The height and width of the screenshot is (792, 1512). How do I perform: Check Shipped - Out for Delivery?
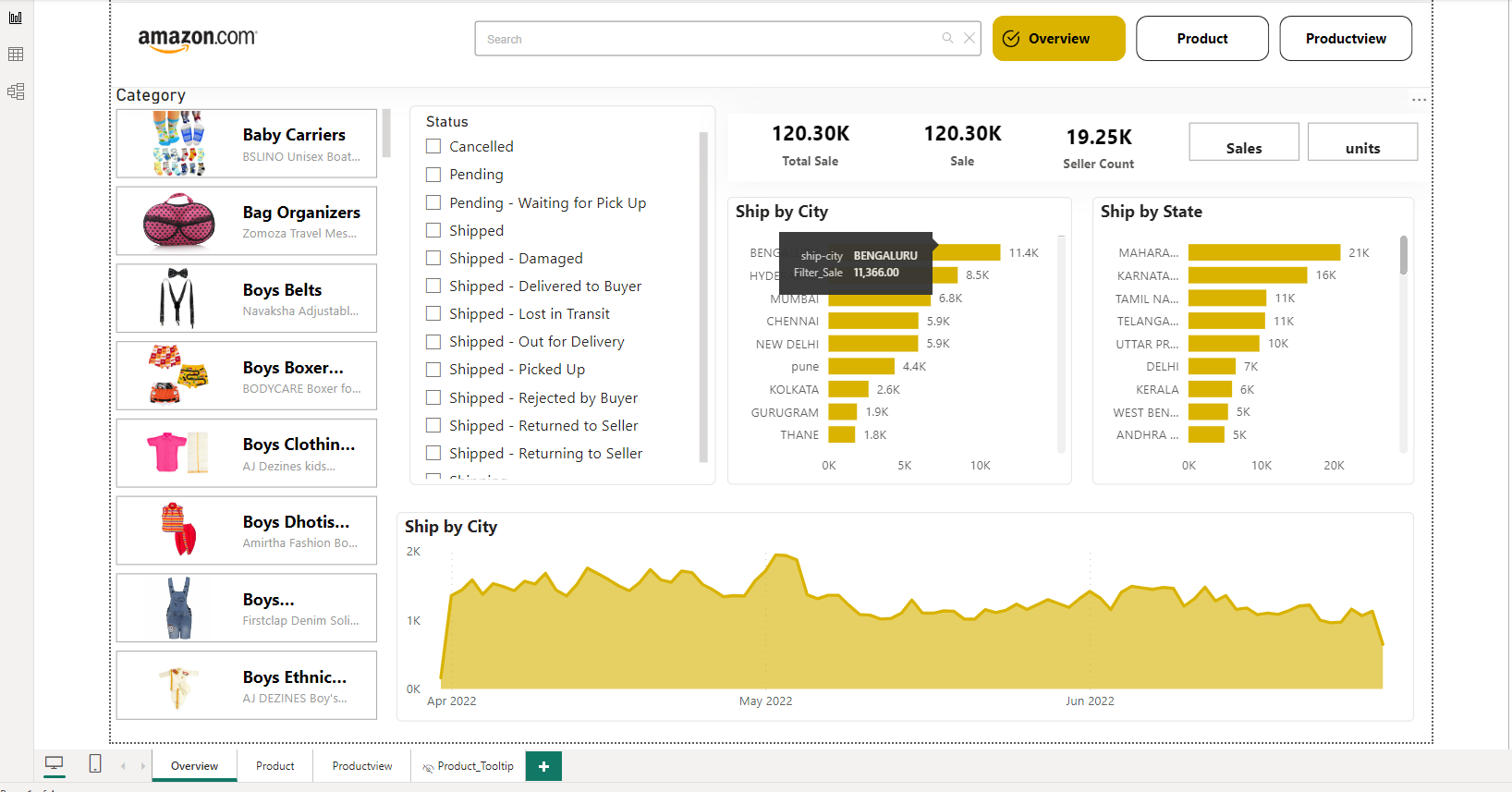(433, 342)
